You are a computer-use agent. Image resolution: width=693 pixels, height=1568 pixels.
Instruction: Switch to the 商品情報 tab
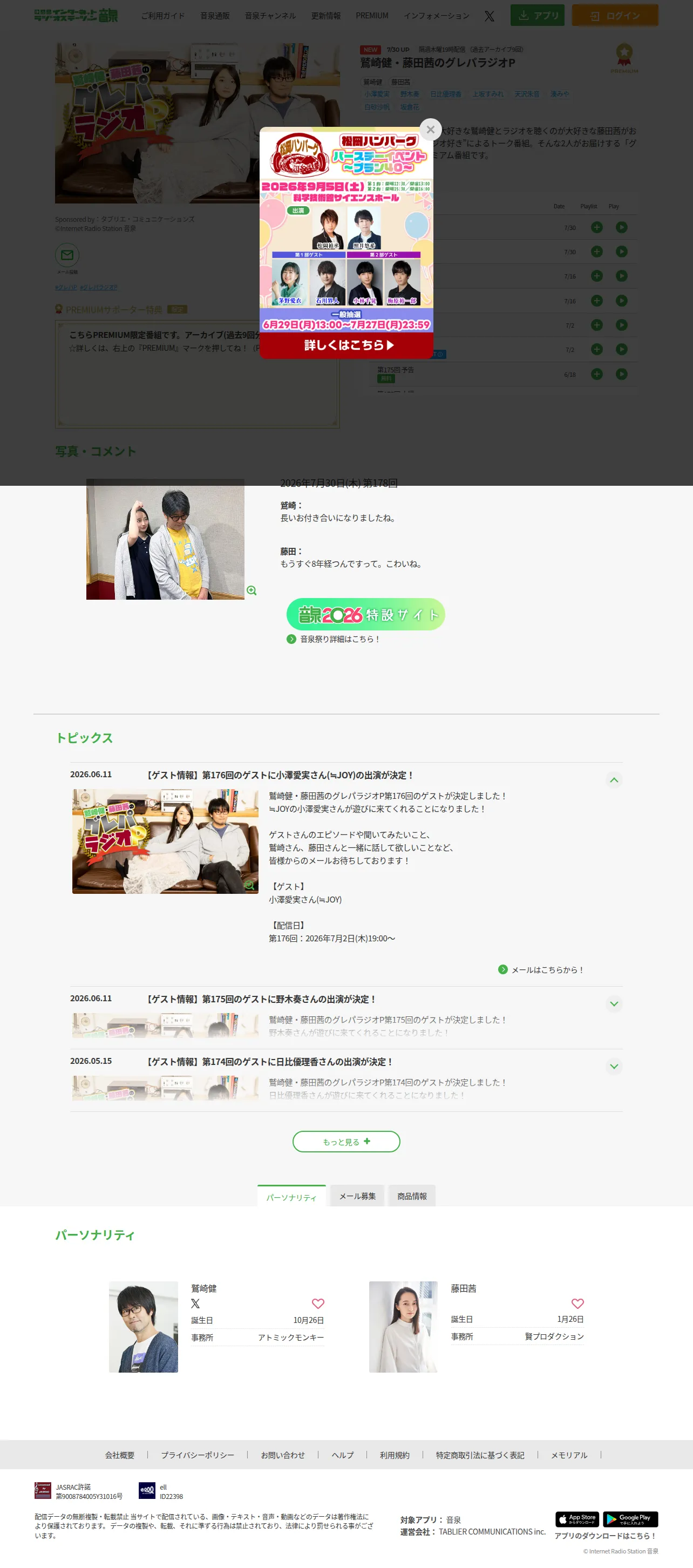coord(412,1196)
